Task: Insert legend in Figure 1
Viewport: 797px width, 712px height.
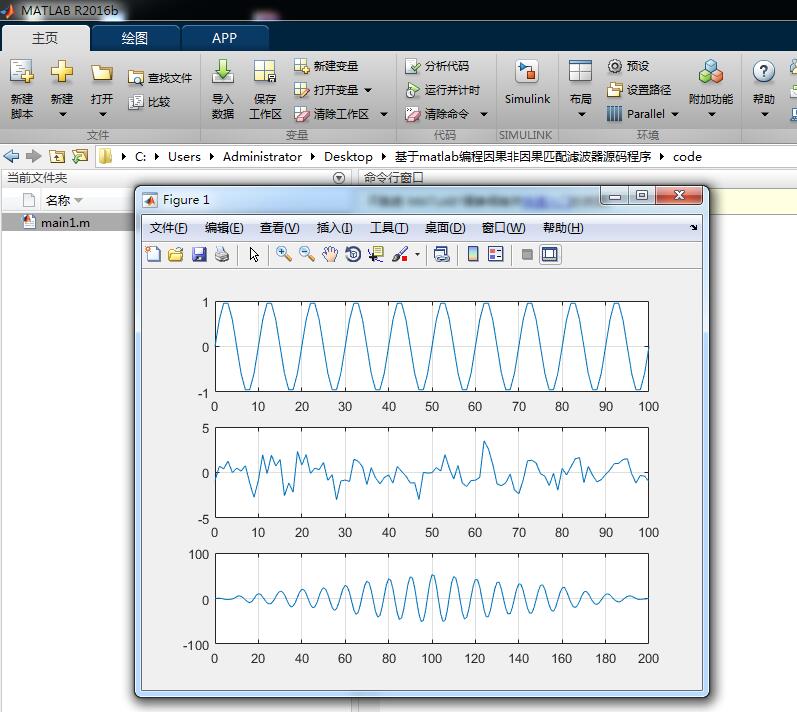Action: tap(496, 254)
